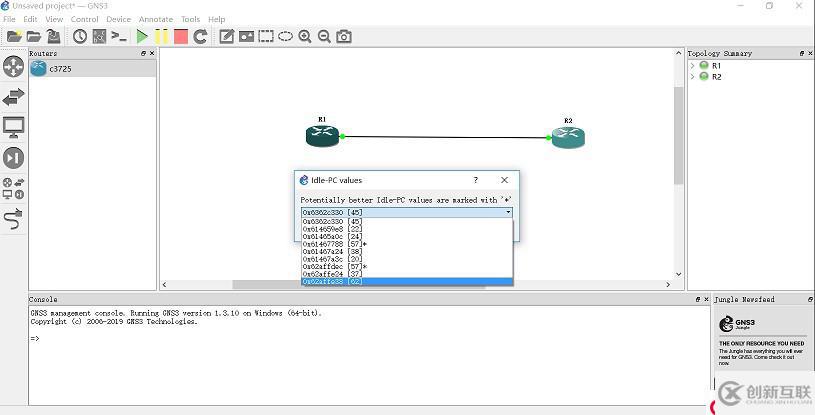815x415 pixels.
Task: Open the Control menu
Action: (x=84, y=19)
